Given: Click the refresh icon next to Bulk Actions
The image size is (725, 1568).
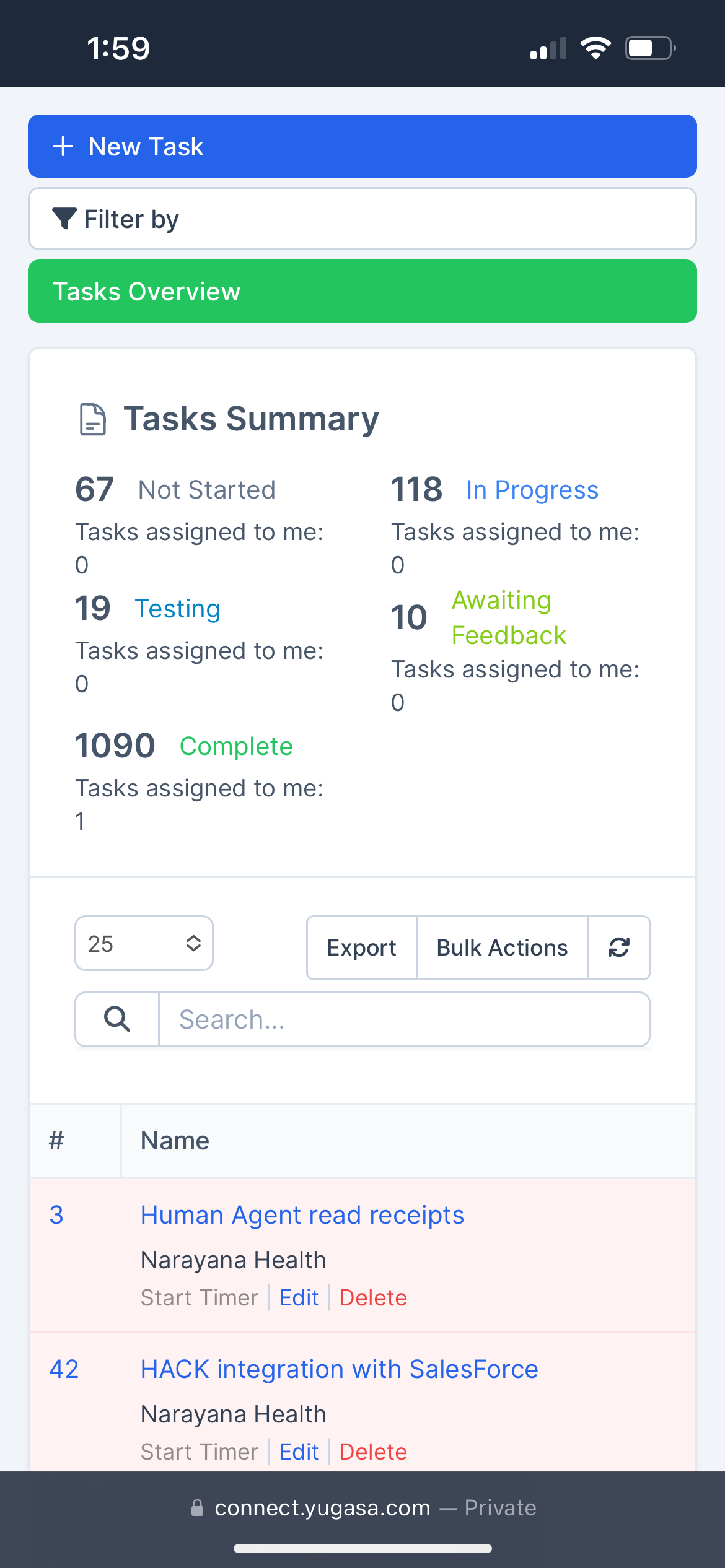Looking at the screenshot, I should tap(619, 947).
